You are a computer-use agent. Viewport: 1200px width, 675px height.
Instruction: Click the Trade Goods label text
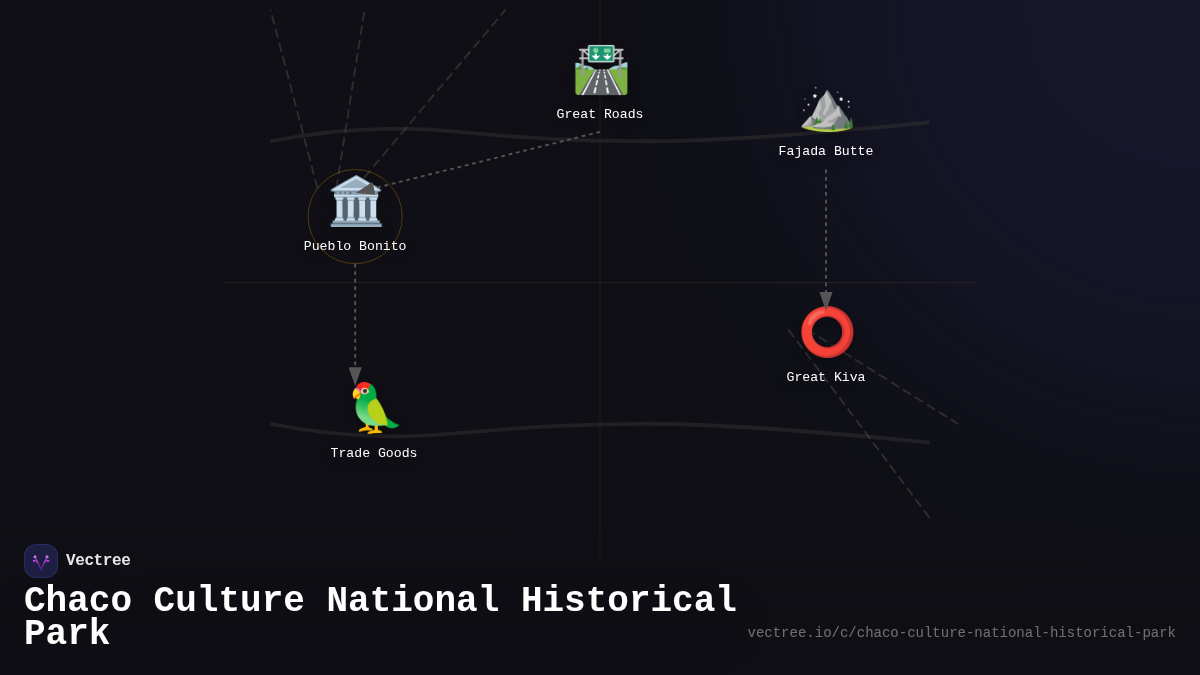pyautogui.click(x=374, y=452)
